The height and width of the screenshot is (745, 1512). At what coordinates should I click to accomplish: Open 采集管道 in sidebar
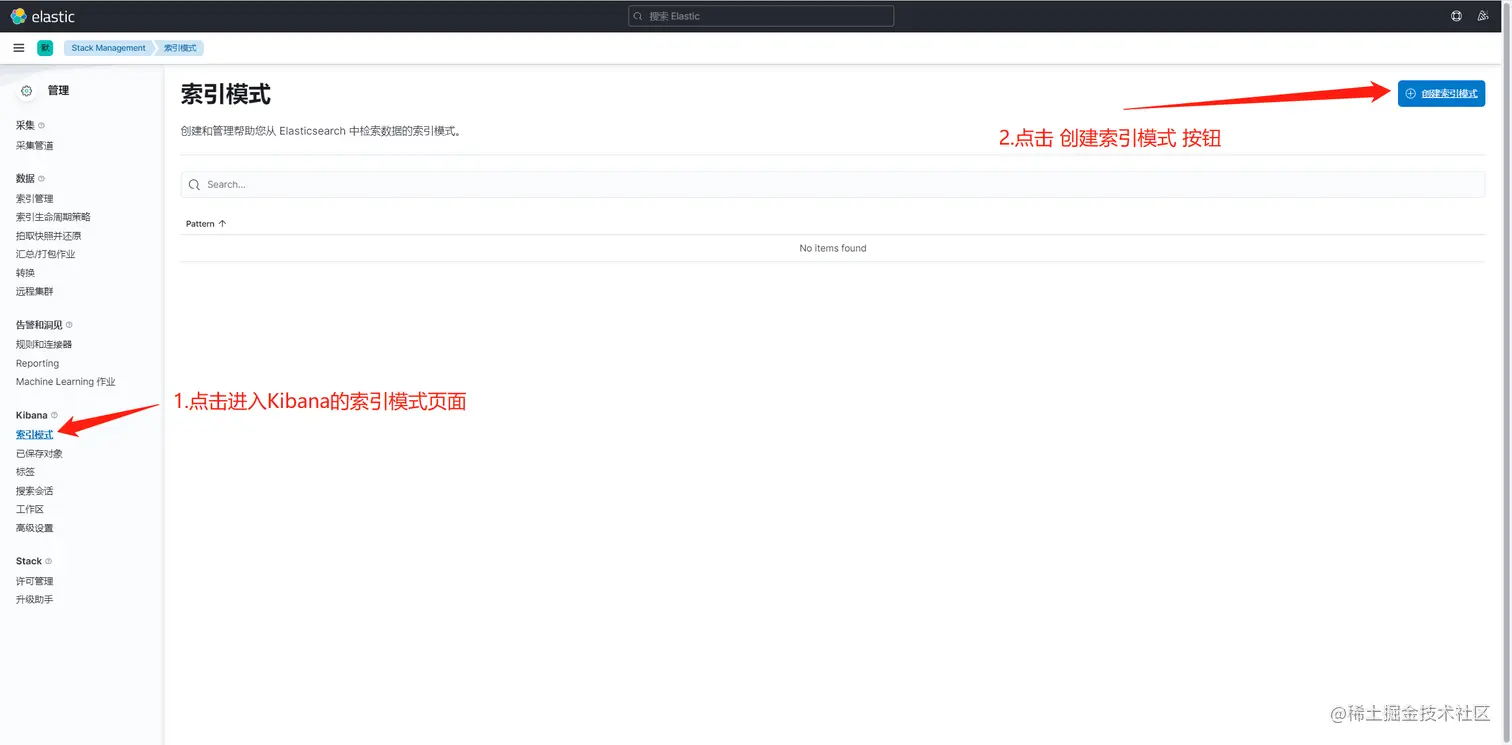point(35,146)
